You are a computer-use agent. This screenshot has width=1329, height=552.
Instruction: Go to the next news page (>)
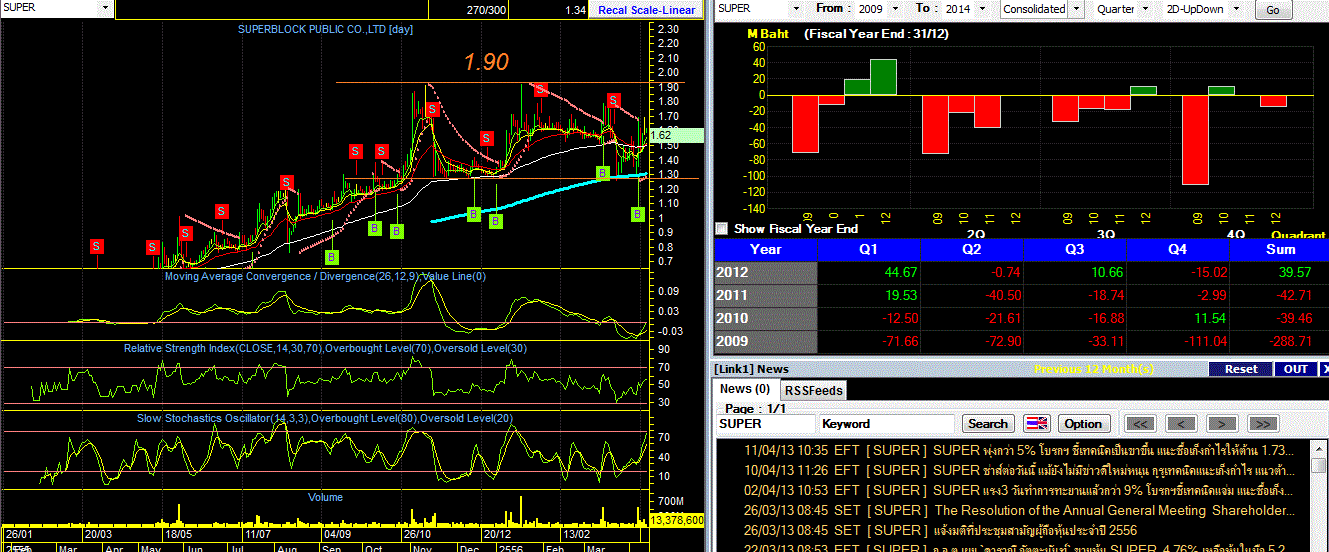coord(1222,424)
